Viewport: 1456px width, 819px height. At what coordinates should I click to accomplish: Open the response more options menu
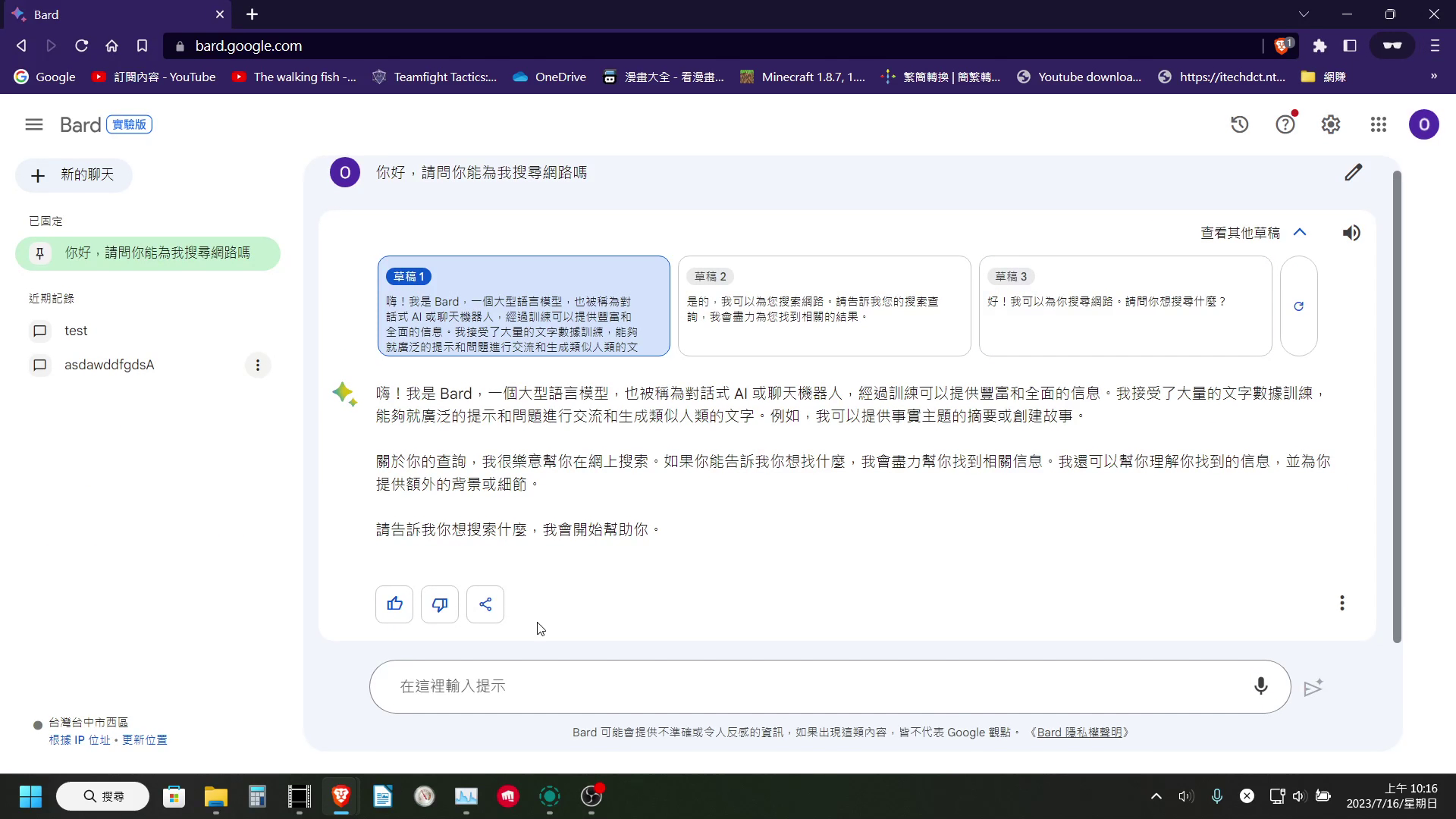coord(1341,604)
